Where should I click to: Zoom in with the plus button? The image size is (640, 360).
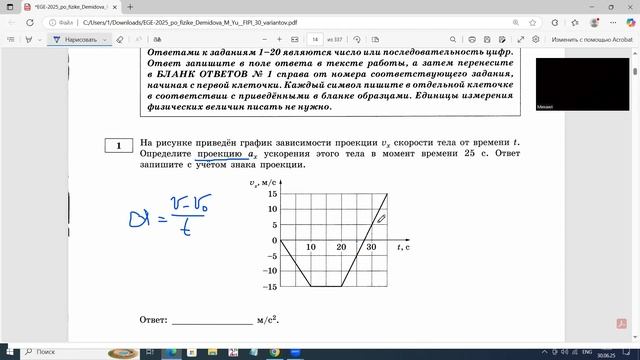click(x=280, y=40)
